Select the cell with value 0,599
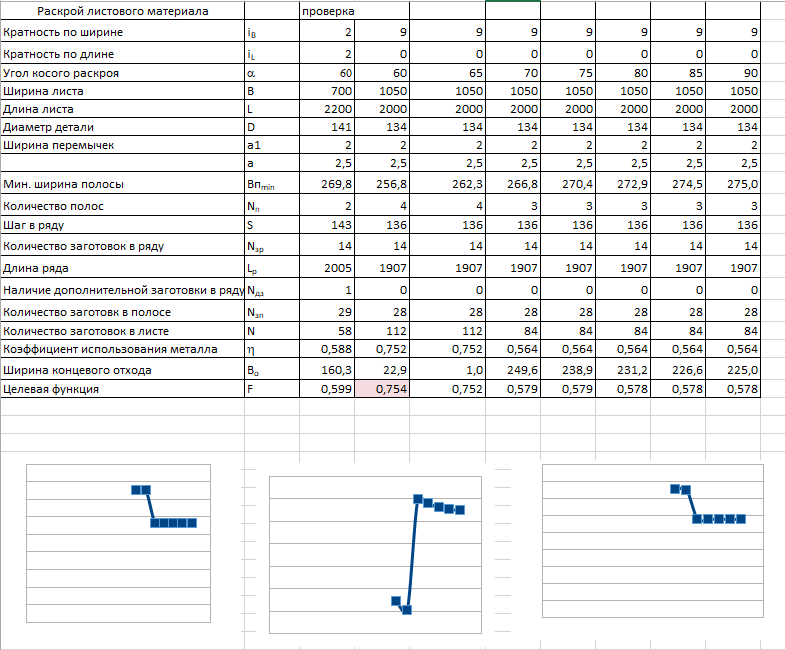 tap(327, 389)
